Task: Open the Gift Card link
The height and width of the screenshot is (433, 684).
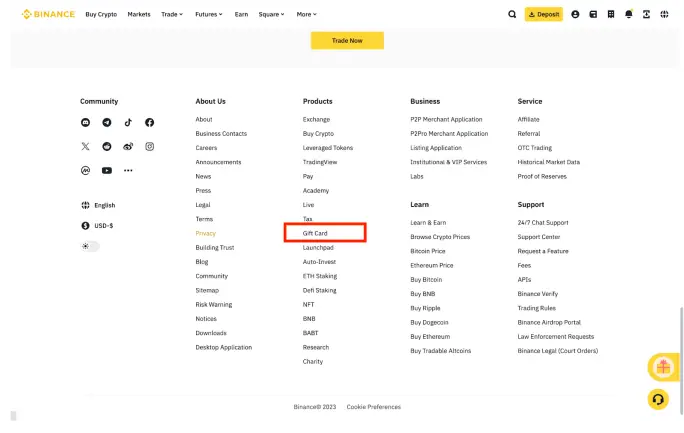Action: (315, 233)
